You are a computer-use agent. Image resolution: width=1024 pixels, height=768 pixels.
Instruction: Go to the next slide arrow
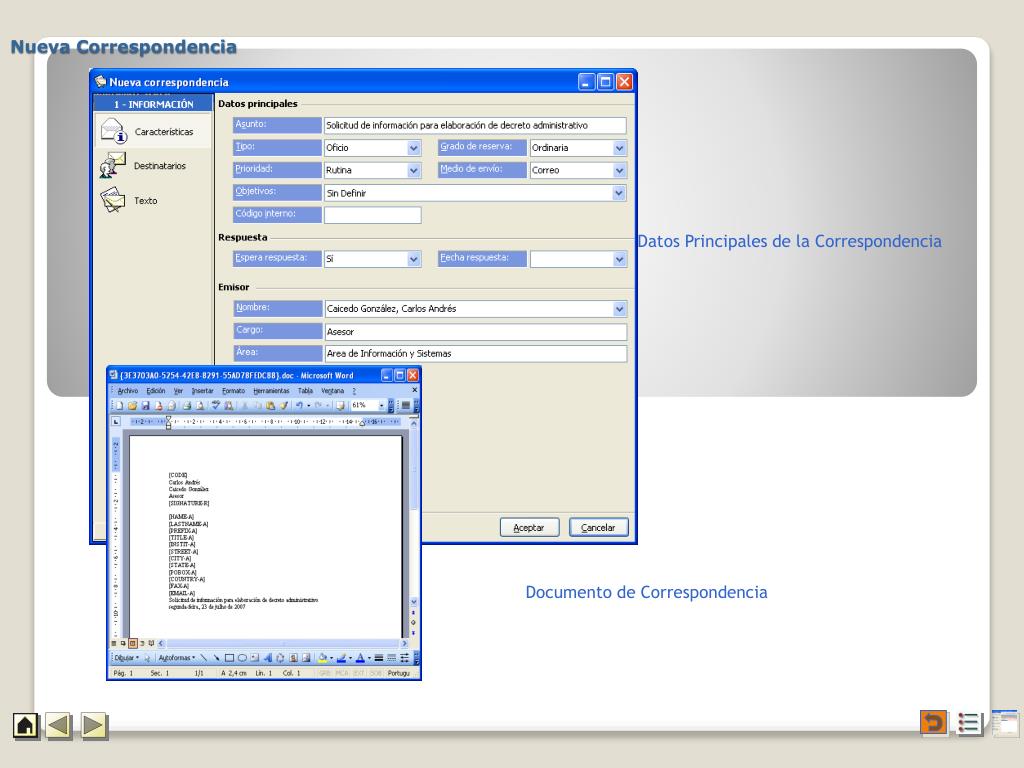point(93,726)
